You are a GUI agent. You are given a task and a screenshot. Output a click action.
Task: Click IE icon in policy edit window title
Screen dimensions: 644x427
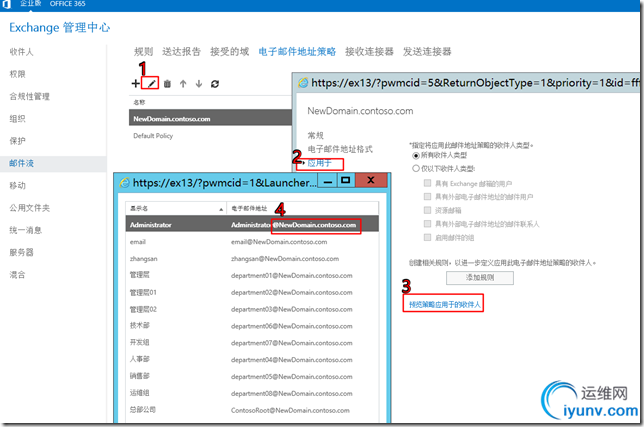point(303,83)
